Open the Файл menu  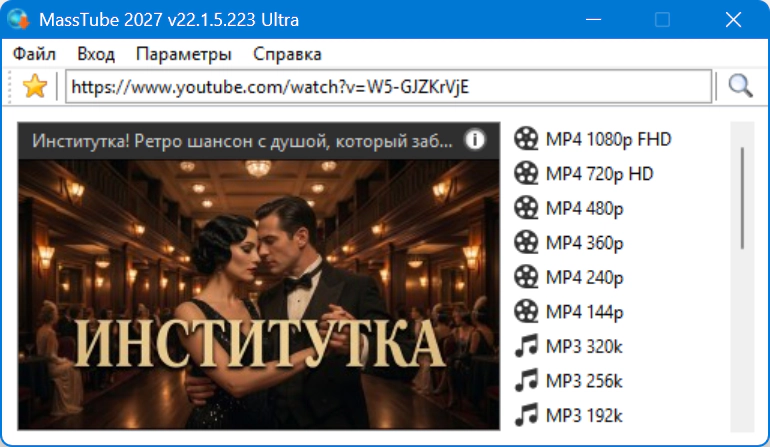(x=34, y=54)
